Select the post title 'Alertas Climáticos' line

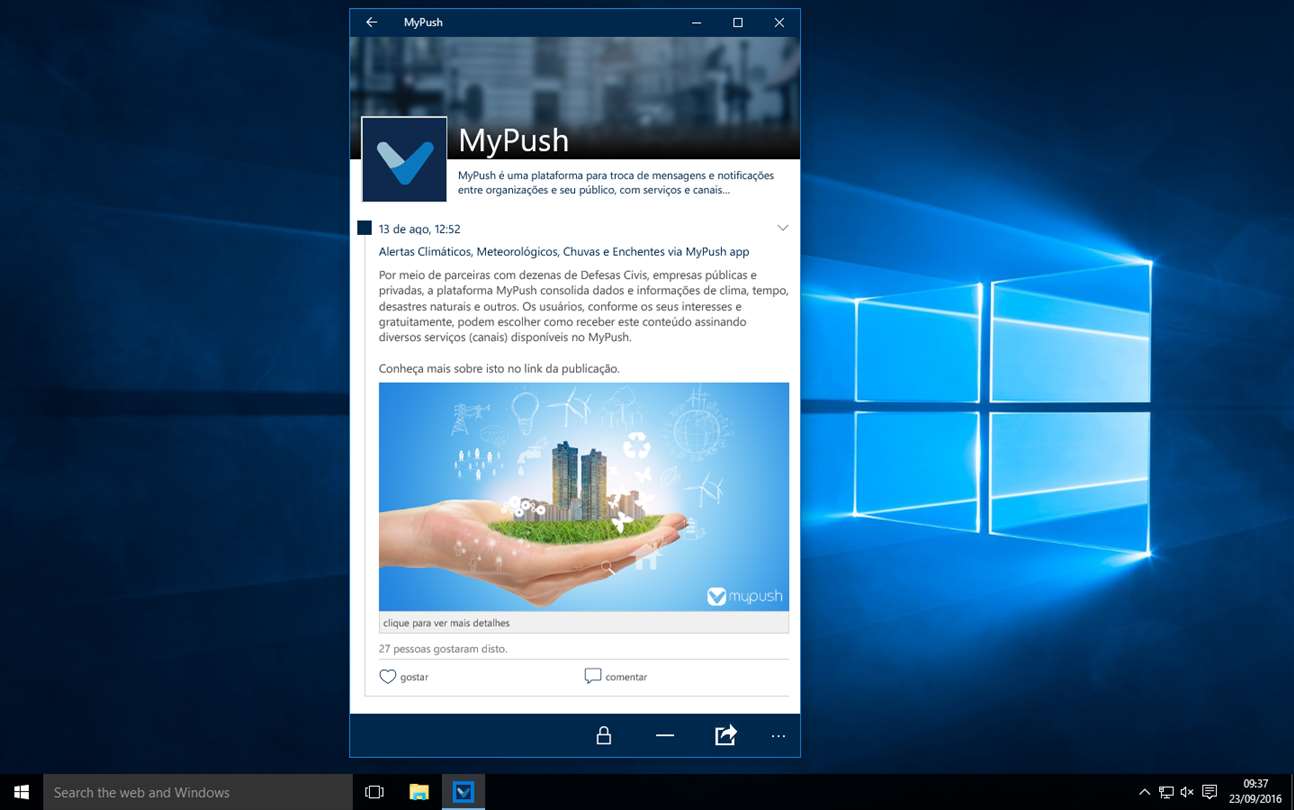[564, 252]
